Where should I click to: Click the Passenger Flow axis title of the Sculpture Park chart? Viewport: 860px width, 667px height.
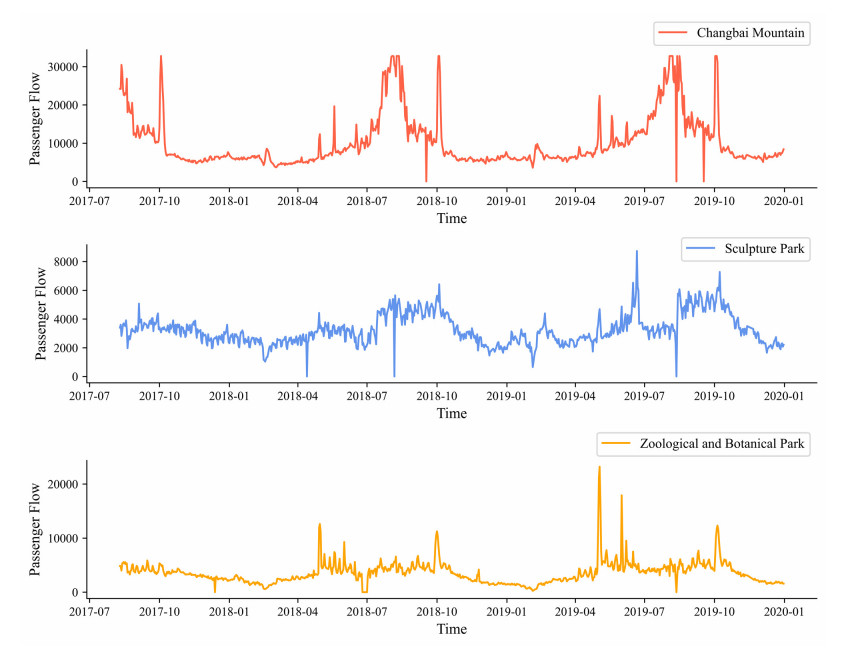[41, 314]
